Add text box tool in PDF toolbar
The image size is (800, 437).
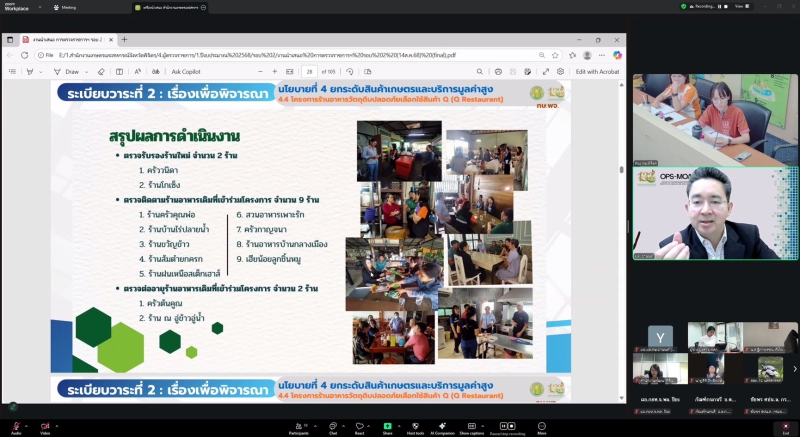tap(119, 72)
